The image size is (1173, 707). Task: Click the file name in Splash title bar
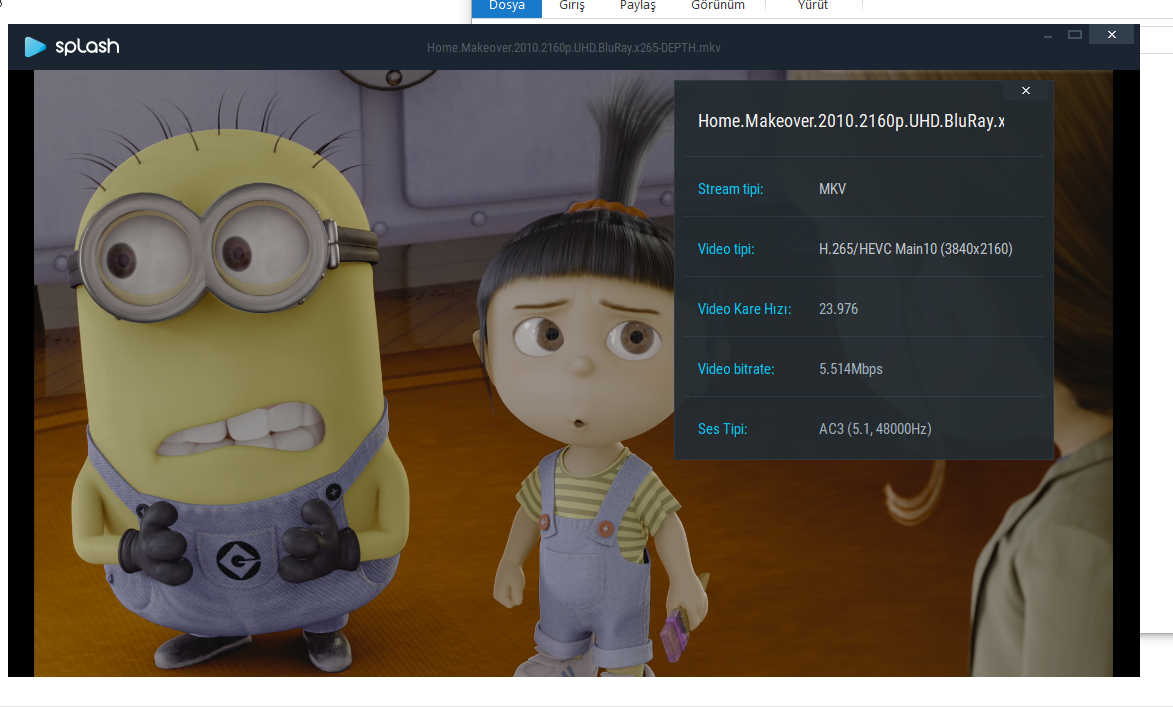coord(574,48)
